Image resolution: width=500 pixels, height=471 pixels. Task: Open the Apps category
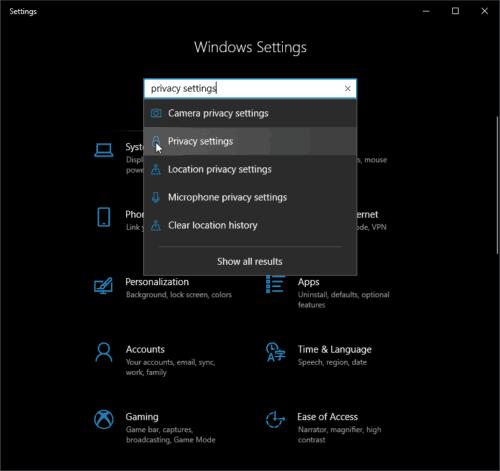(328, 293)
